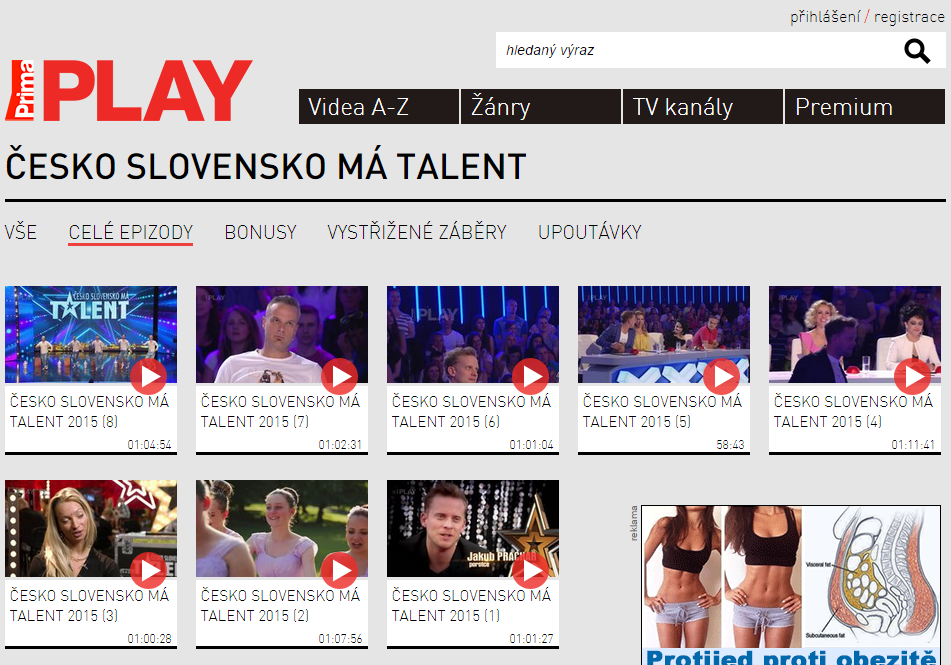Play episode Talent 2015 (8)
Screen dimensions: 951x665
click(x=149, y=377)
